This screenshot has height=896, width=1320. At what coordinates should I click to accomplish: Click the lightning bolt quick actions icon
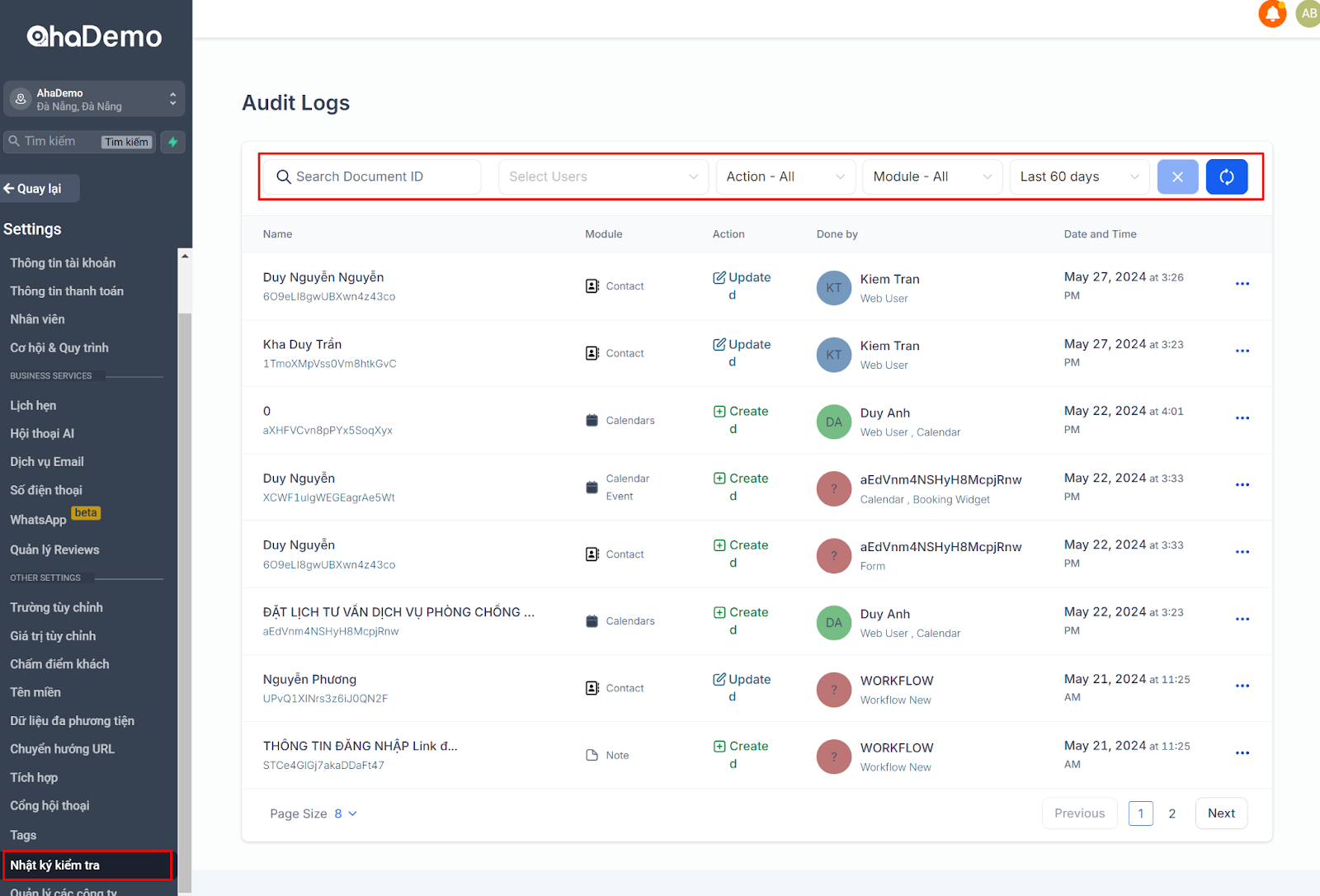[173, 142]
